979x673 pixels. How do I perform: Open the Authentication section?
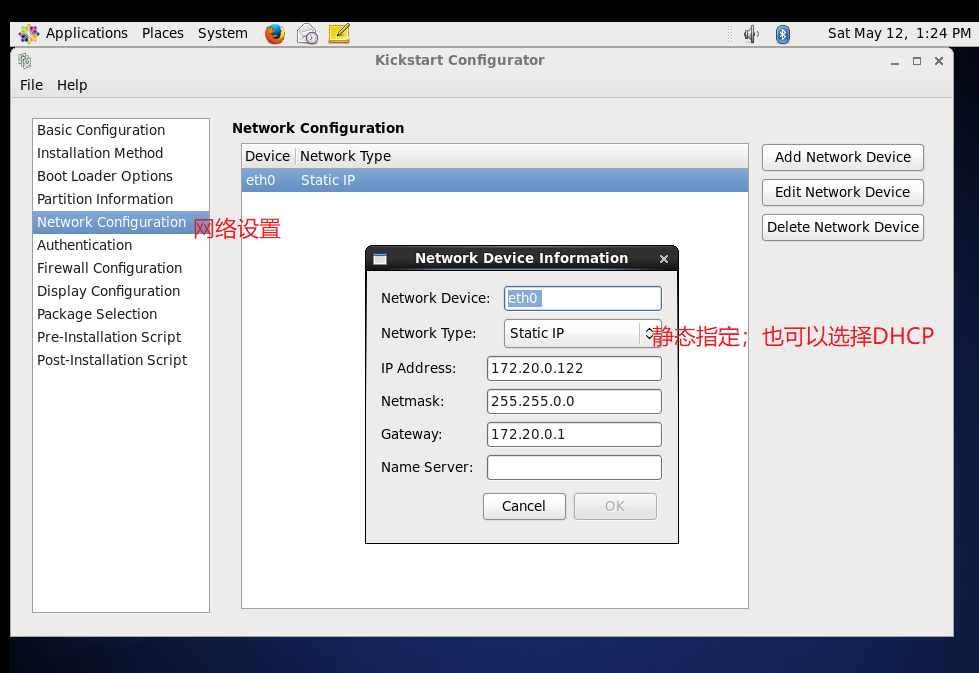(x=121, y=245)
